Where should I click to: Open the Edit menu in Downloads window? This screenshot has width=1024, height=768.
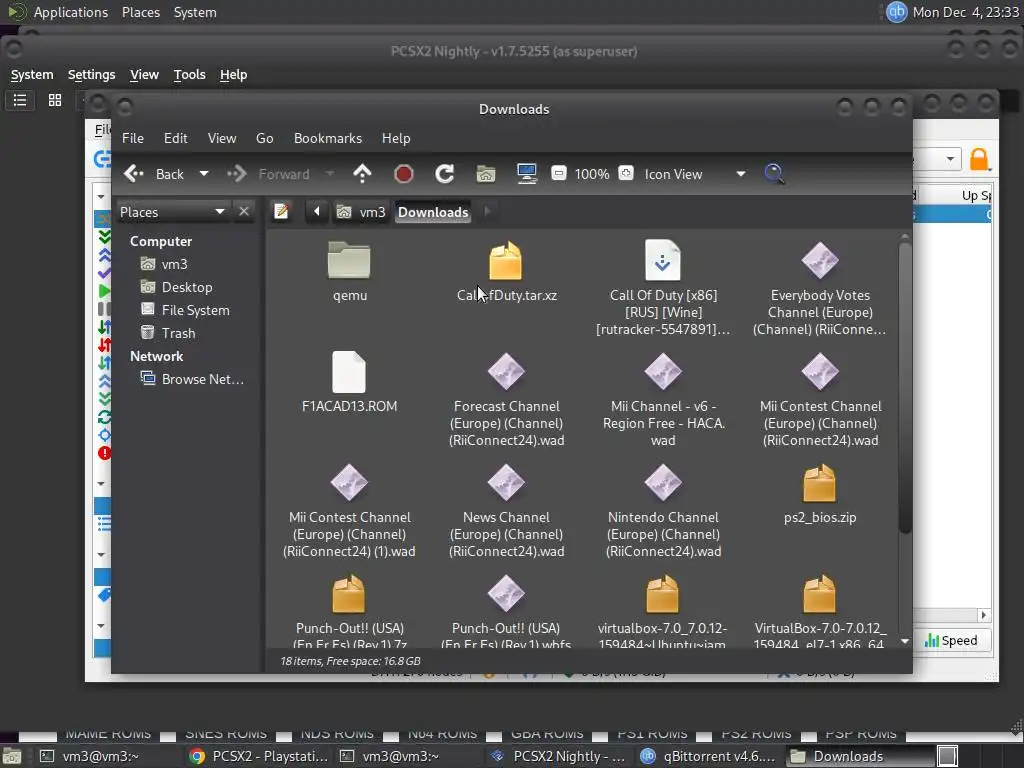coord(176,138)
